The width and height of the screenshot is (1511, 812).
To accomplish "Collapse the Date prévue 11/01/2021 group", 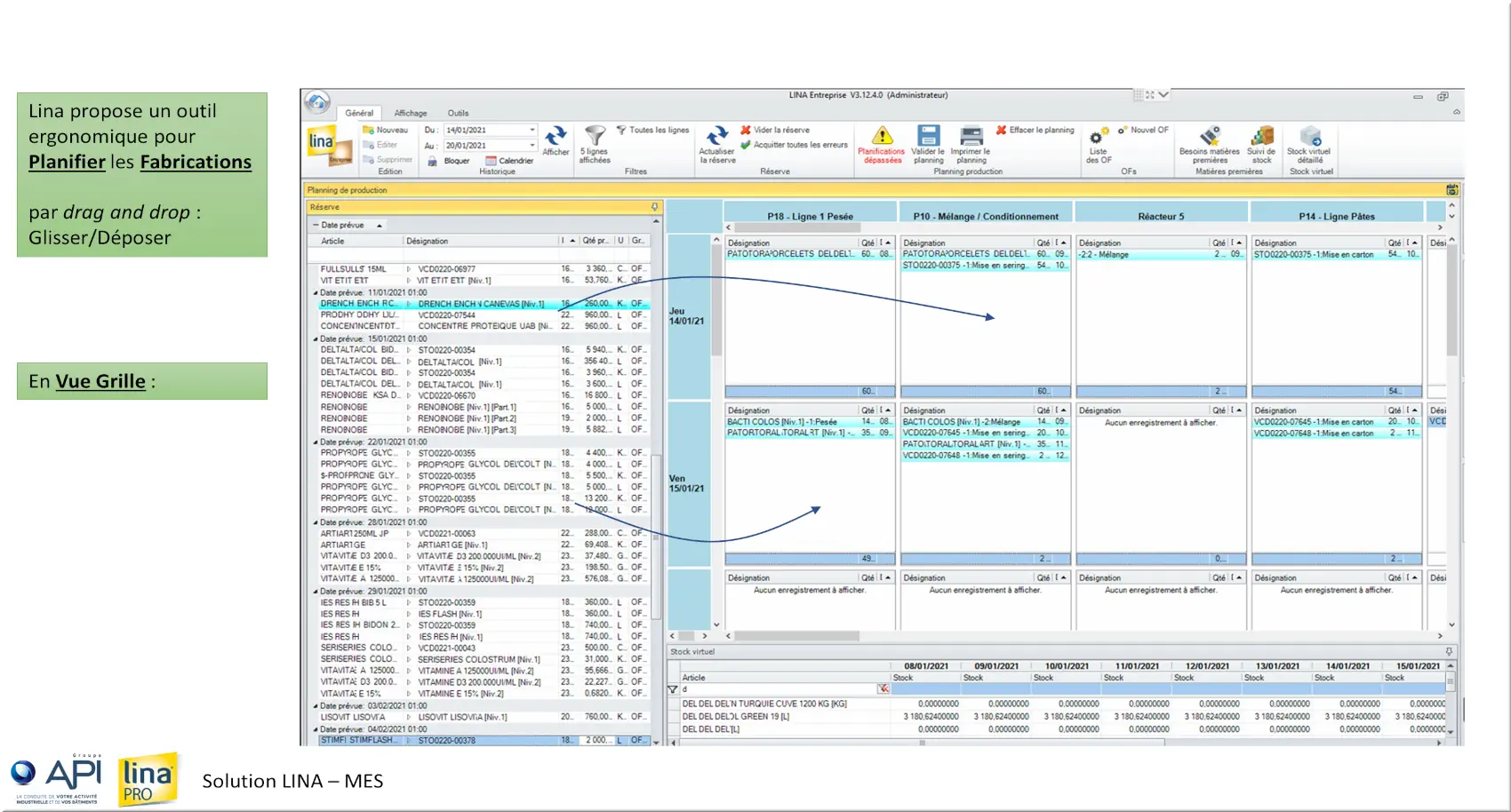I will (x=316, y=292).
